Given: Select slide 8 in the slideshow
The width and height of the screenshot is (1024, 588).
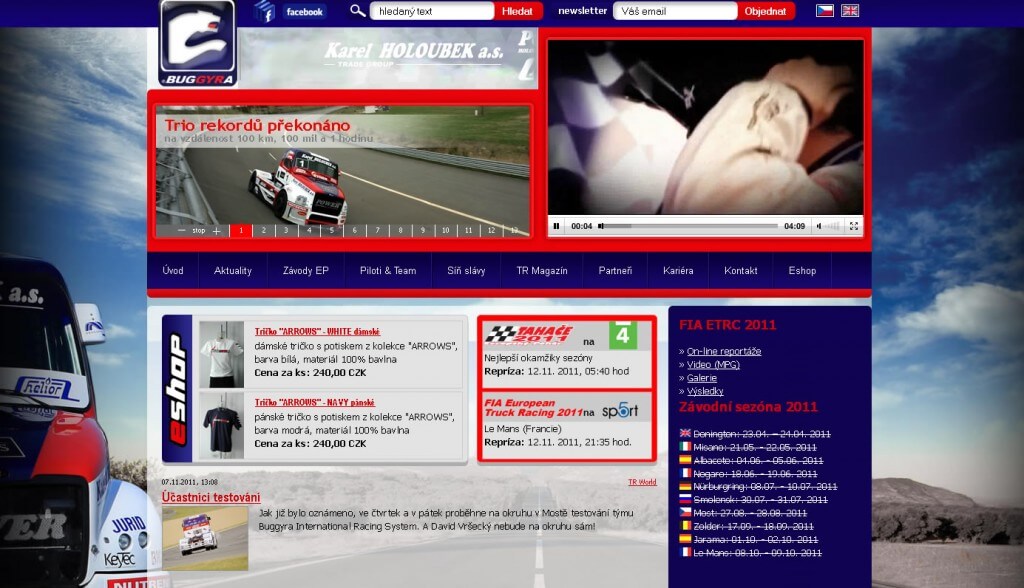Looking at the screenshot, I should pyautogui.click(x=400, y=231).
